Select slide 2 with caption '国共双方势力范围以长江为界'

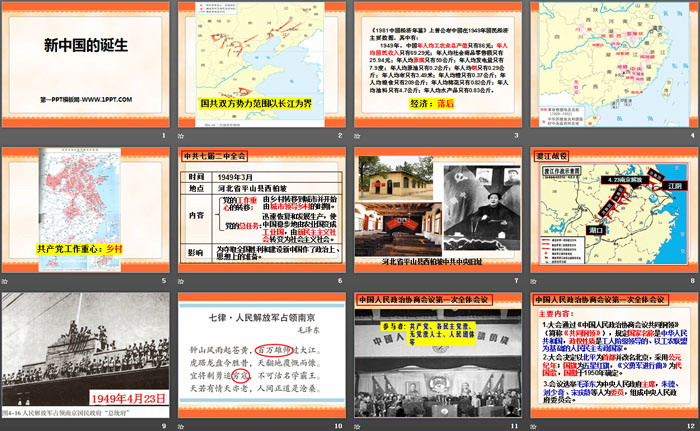coord(262,64)
